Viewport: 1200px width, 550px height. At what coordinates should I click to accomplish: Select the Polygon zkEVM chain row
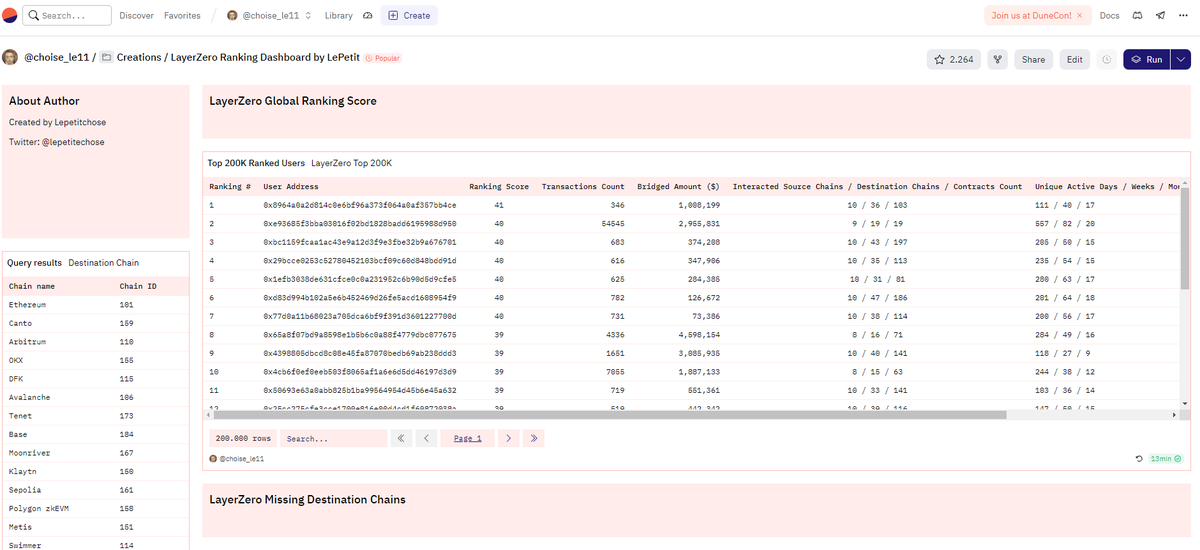click(95, 508)
